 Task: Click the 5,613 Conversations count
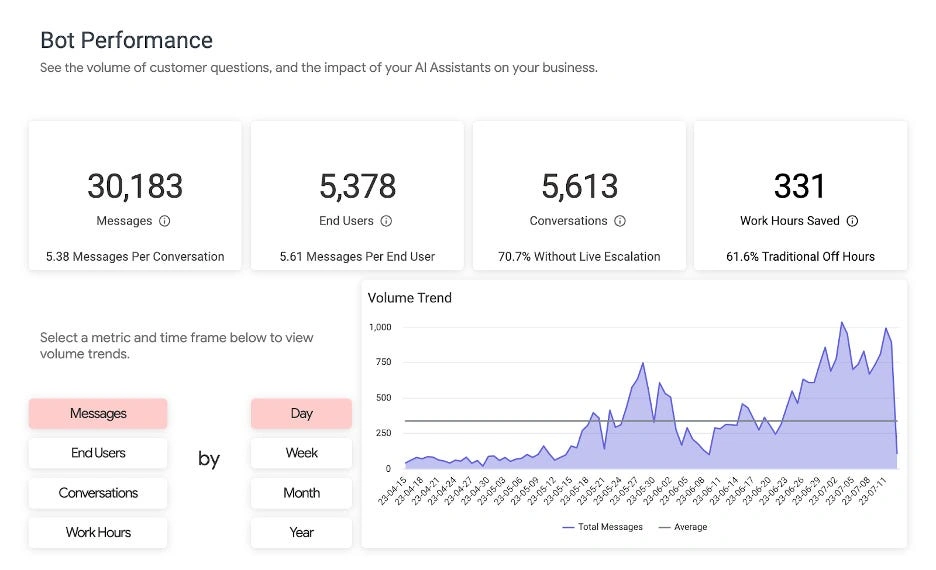pos(579,186)
